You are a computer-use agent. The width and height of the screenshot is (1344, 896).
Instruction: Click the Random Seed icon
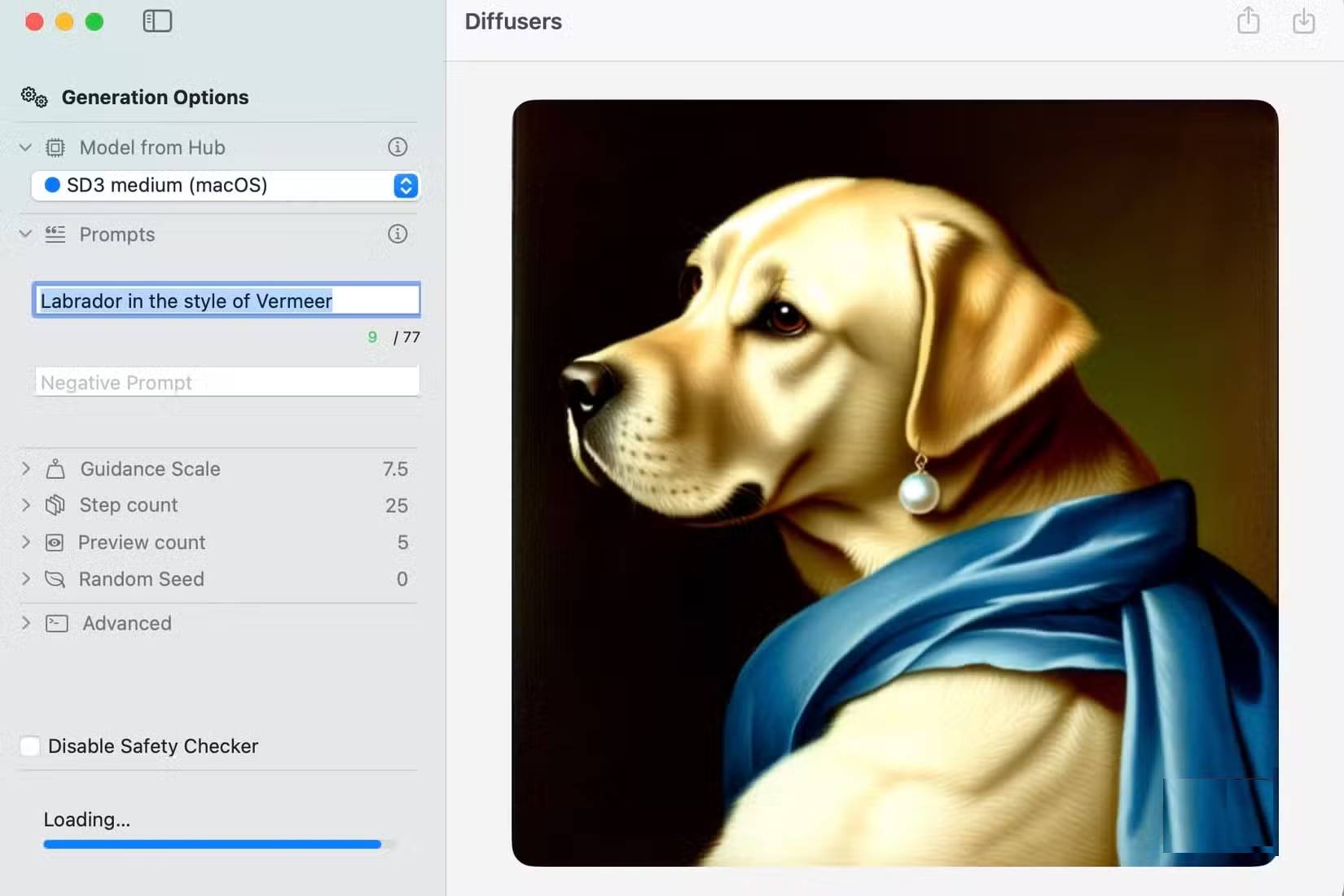(55, 580)
